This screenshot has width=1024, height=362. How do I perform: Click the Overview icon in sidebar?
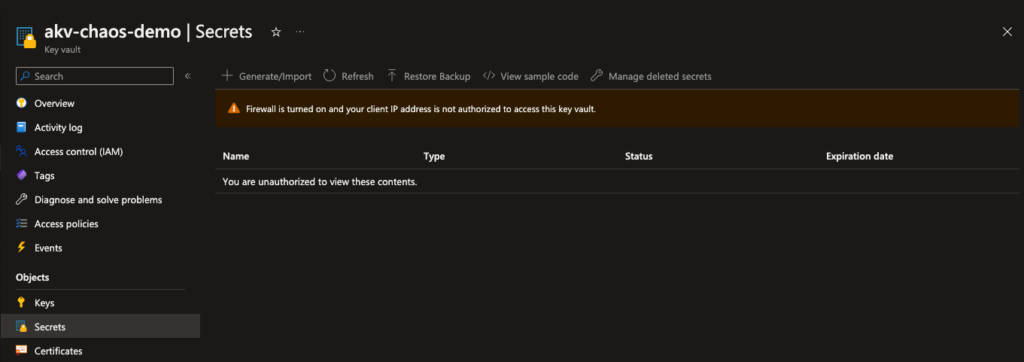[x=22, y=103]
